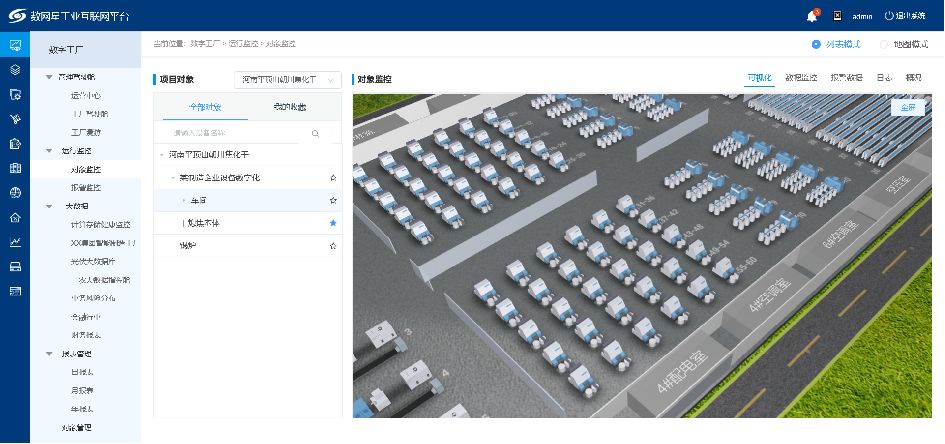Select the 列表模式 radio button

(816, 44)
